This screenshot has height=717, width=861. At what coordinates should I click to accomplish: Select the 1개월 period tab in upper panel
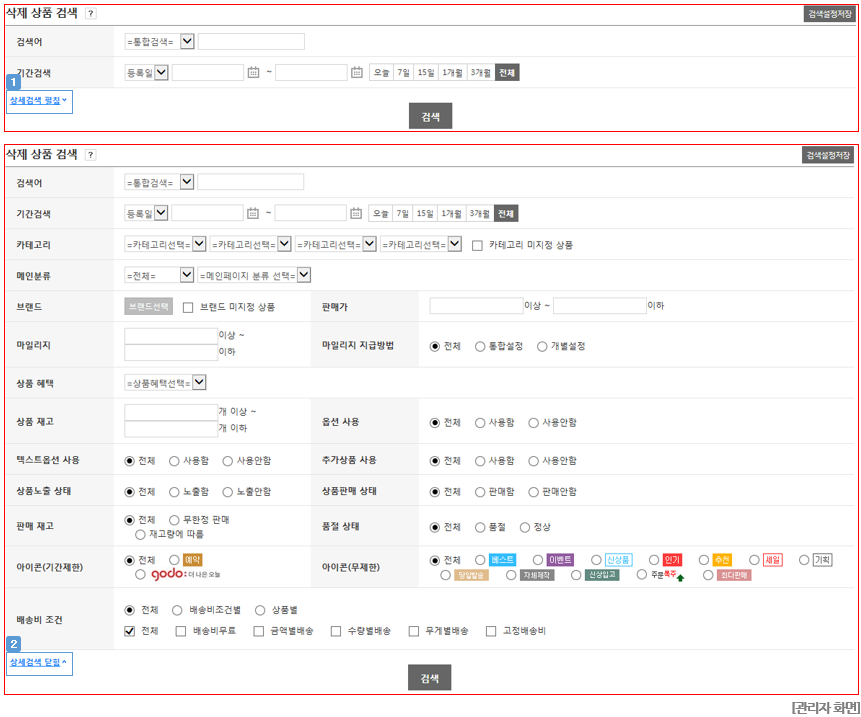[452, 72]
